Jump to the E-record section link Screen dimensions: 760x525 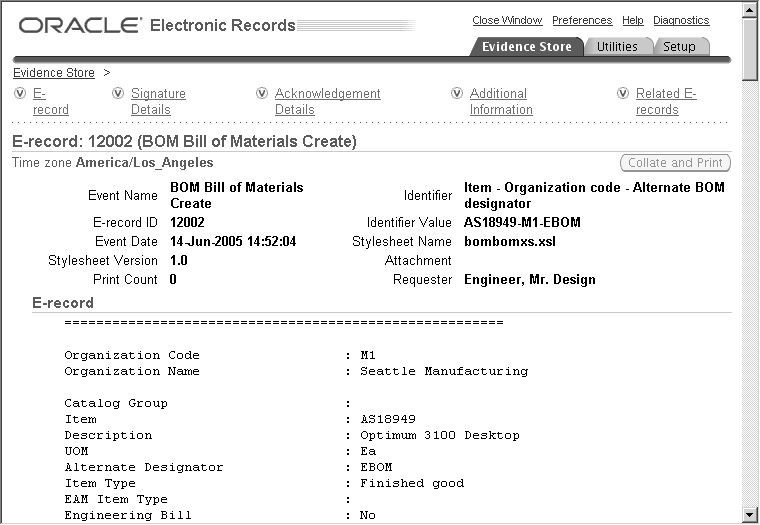click(50, 101)
